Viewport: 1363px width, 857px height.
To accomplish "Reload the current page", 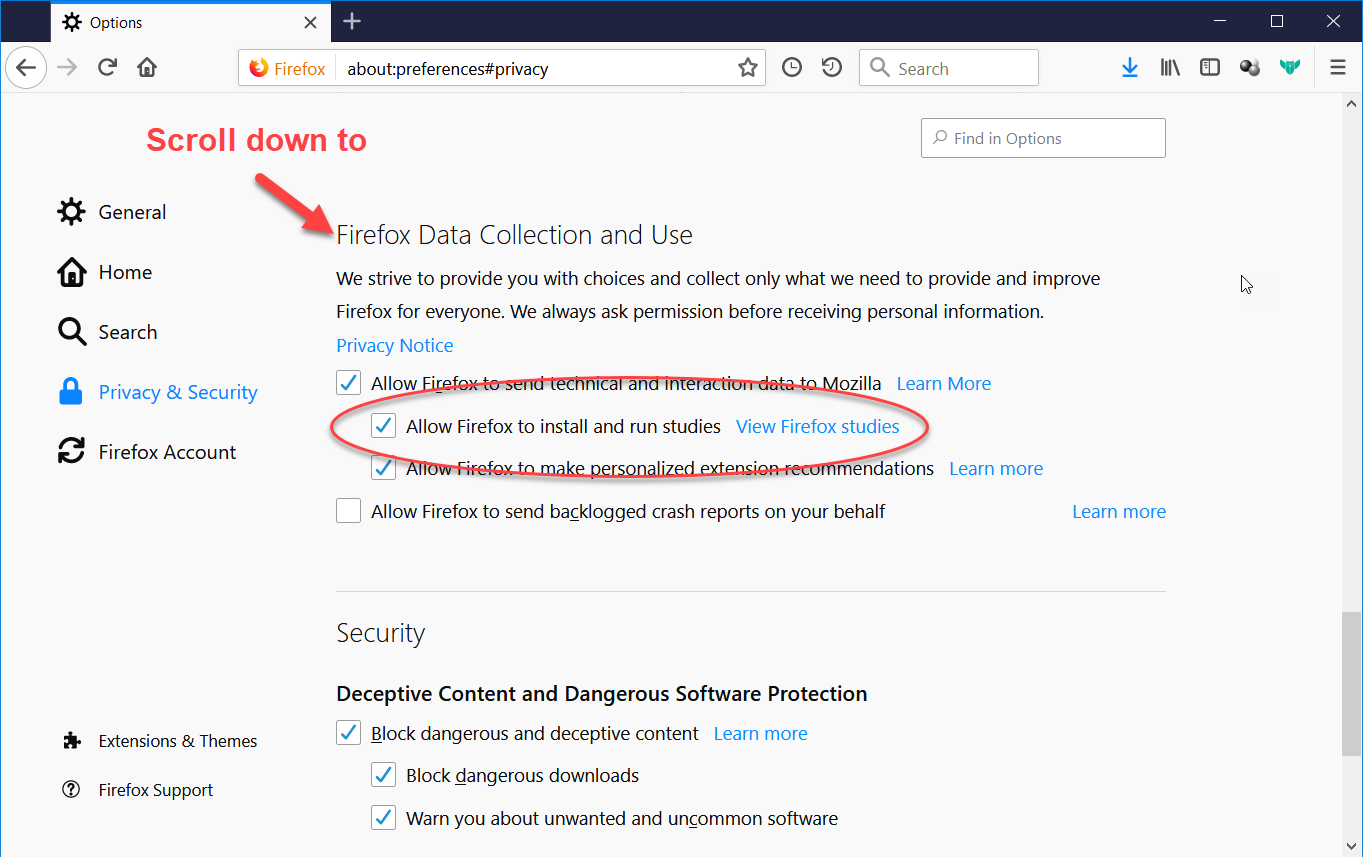I will pyautogui.click(x=107, y=67).
